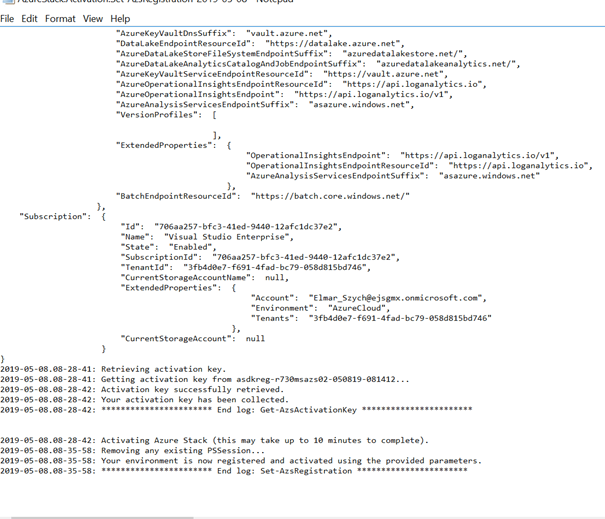The height and width of the screenshot is (519, 605).
Task: Open the Format menu
Action: (x=60, y=19)
